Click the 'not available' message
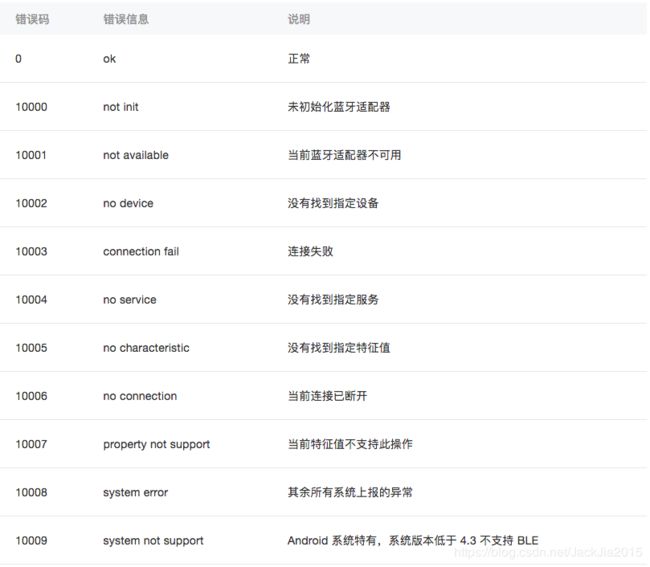This screenshot has height=567, width=650. pyautogui.click(x=136, y=155)
